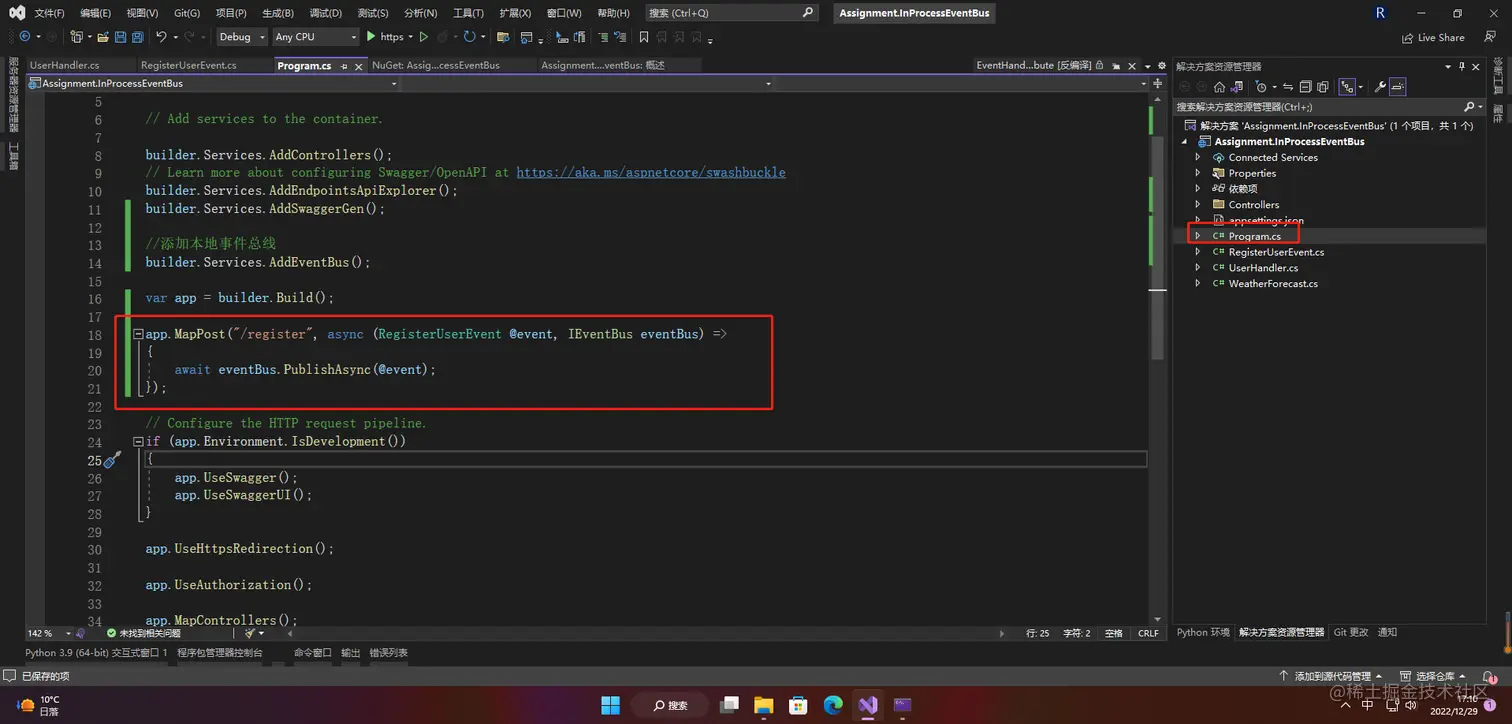Open Microsoft Store from the taskbar

click(x=798, y=705)
